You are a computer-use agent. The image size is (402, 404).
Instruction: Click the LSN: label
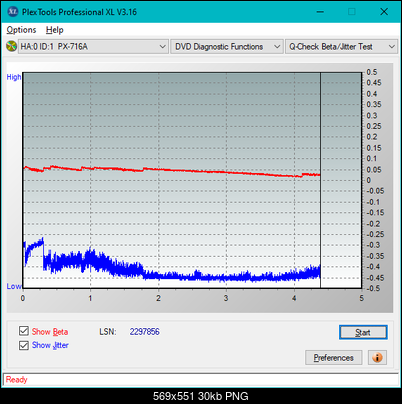coord(108,332)
